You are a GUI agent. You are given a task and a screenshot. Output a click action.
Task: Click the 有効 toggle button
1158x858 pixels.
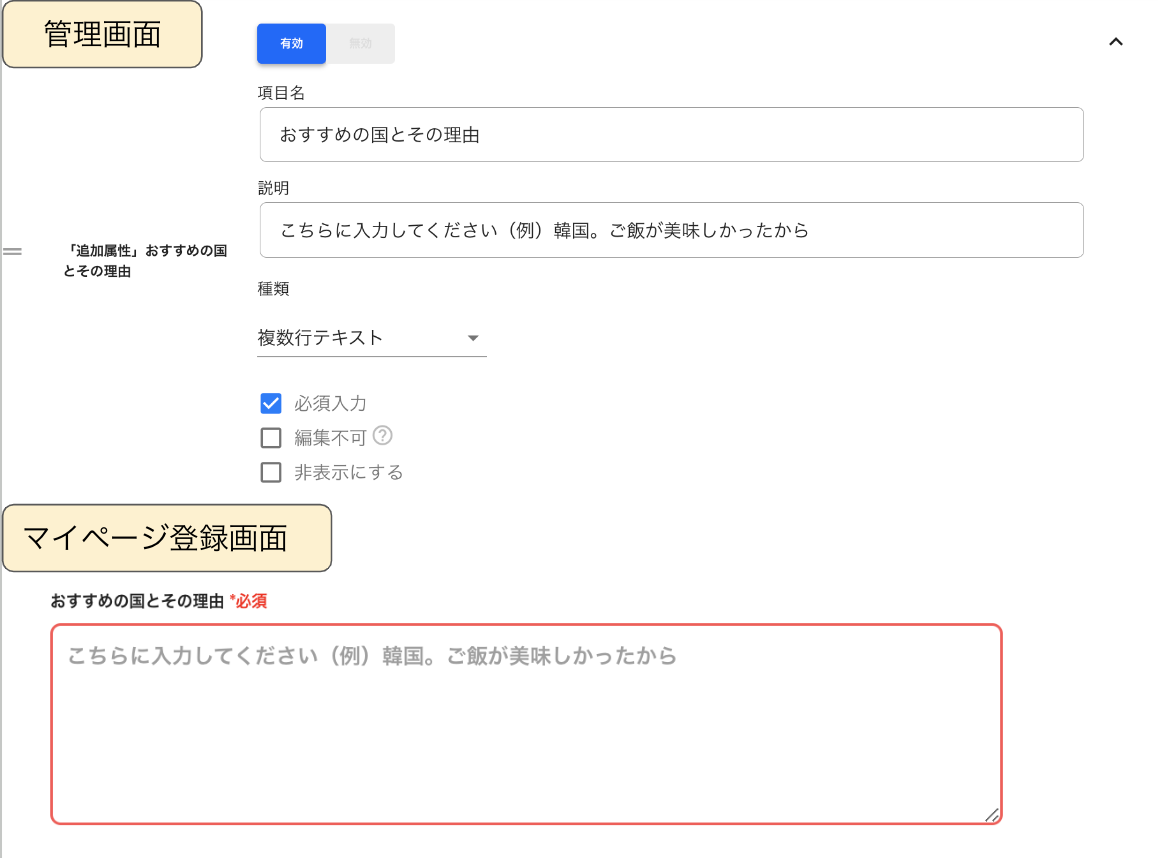pos(291,44)
